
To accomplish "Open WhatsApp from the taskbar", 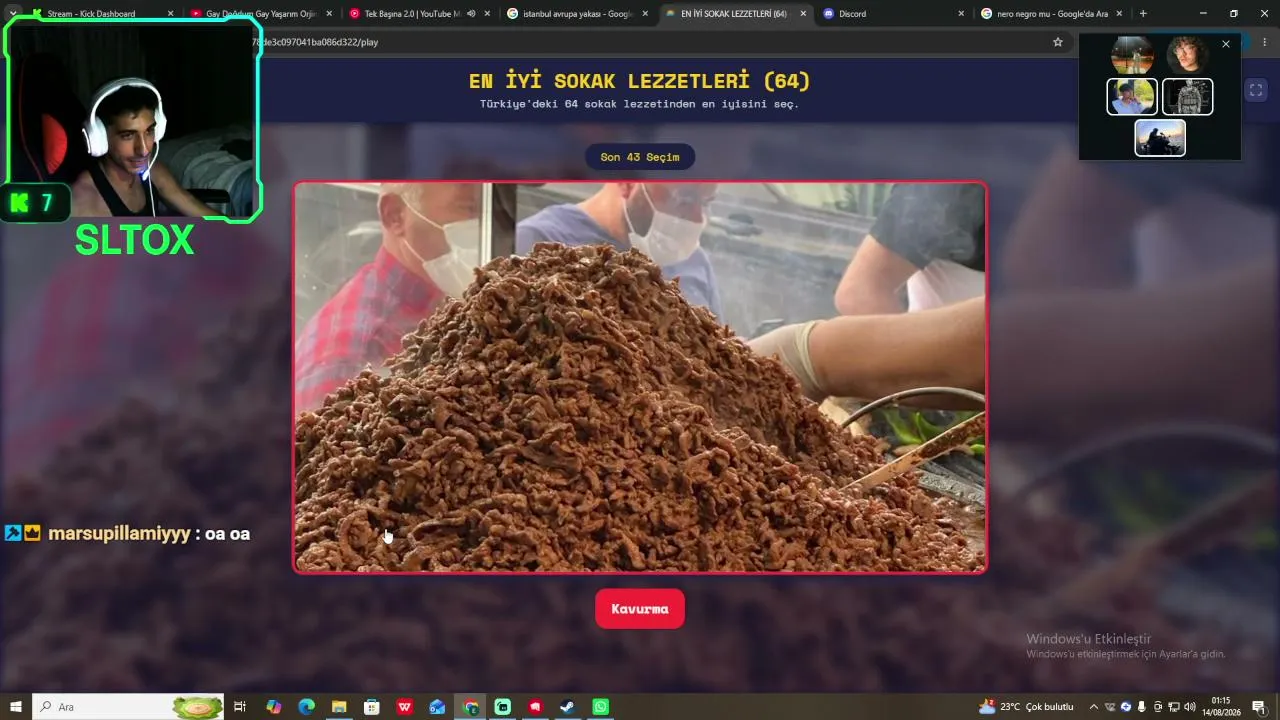I will tap(600, 707).
